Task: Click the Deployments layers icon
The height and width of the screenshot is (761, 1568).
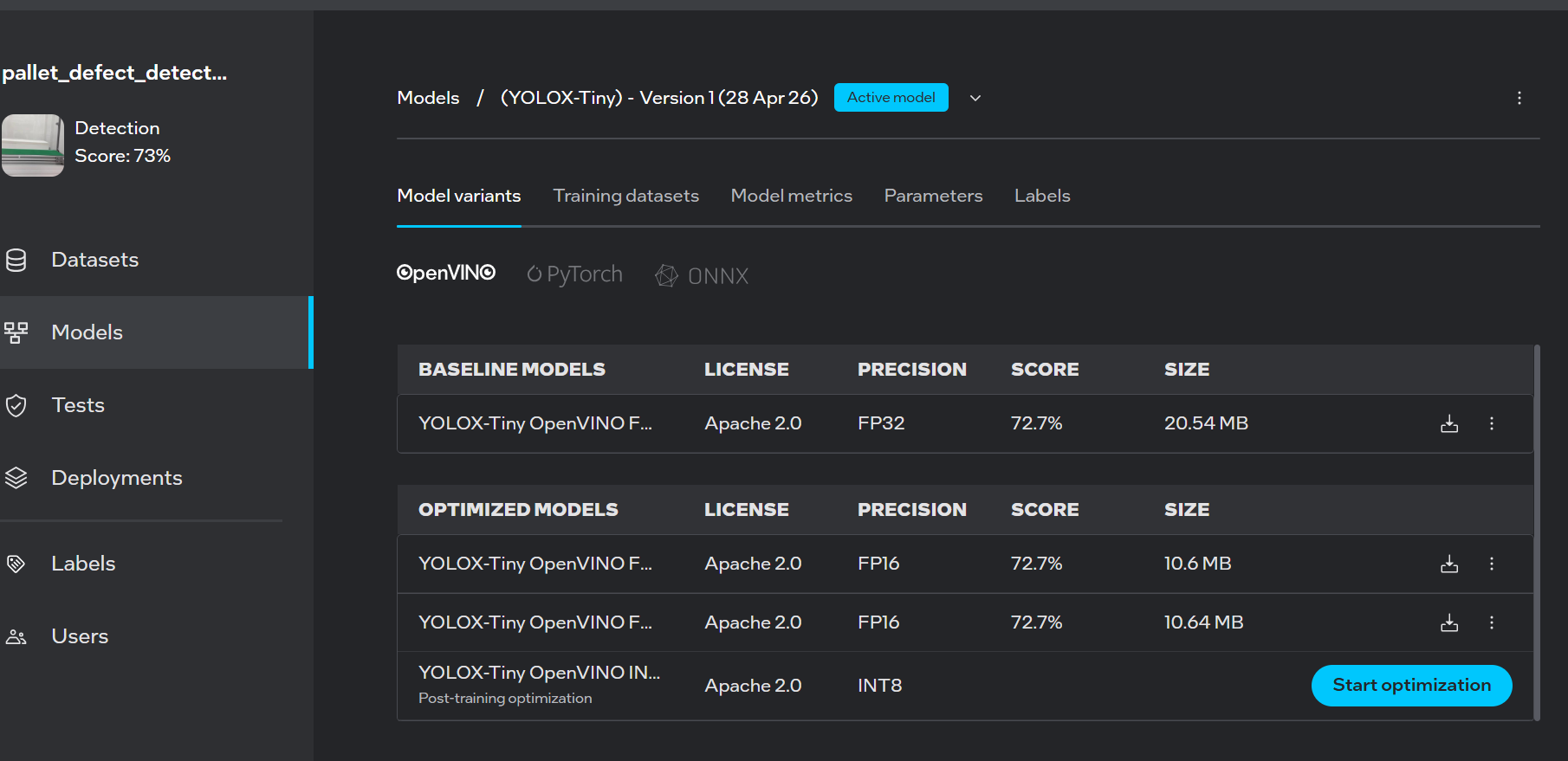Action: coord(16,478)
